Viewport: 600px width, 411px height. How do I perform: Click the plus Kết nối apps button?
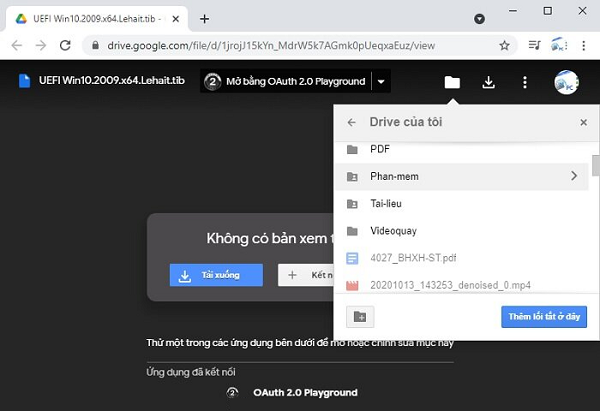click(x=306, y=275)
